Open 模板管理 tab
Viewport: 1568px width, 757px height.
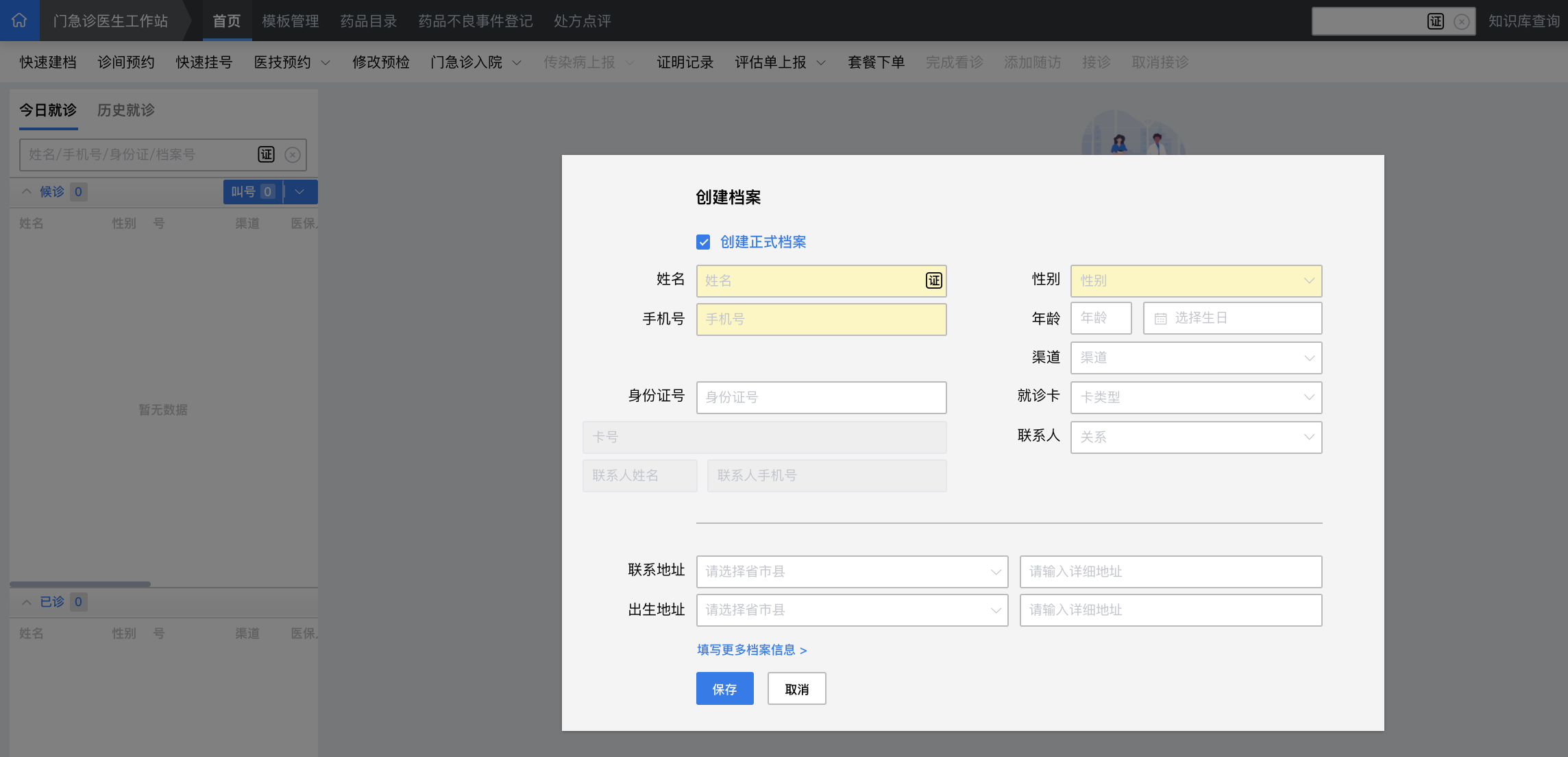pyautogui.click(x=291, y=21)
